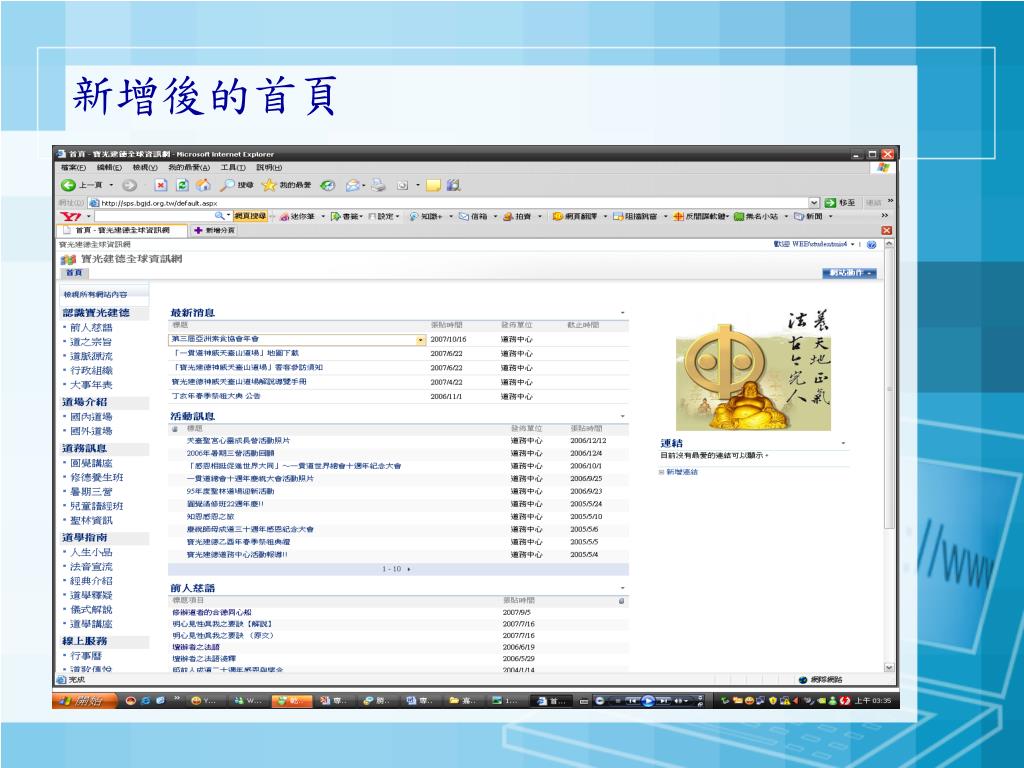Click the Windows 開始 Start button

[85, 701]
